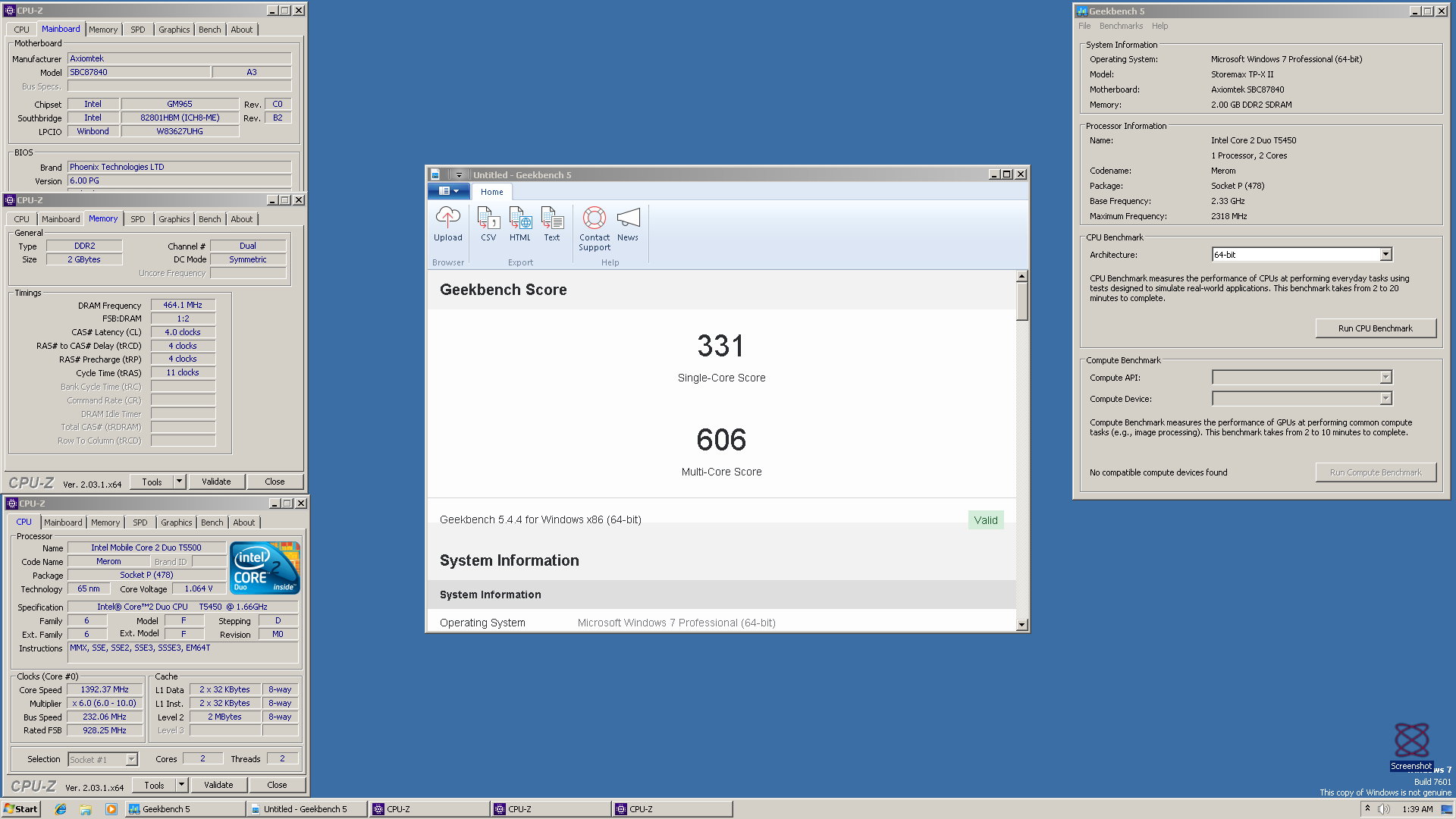The image size is (1456, 819).
Task: Open Socket #1 selection dropdown
Action: (x=131, y=759)
